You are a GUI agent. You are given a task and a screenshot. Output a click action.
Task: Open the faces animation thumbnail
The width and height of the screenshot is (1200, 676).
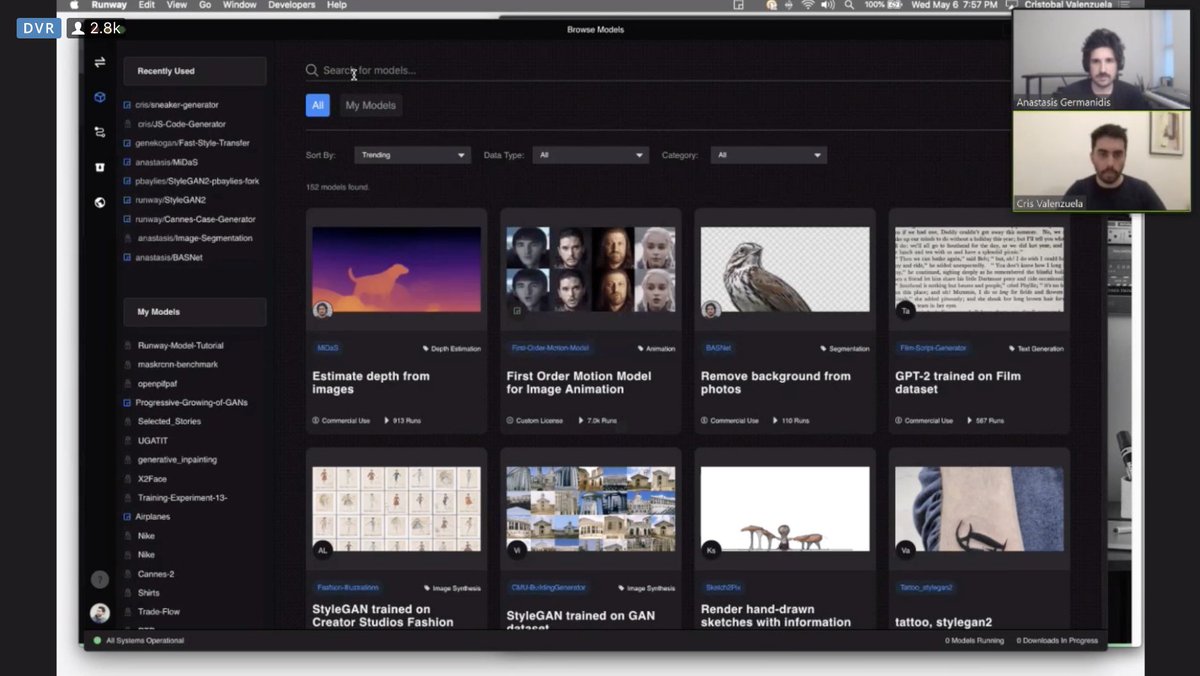[591, 269]
